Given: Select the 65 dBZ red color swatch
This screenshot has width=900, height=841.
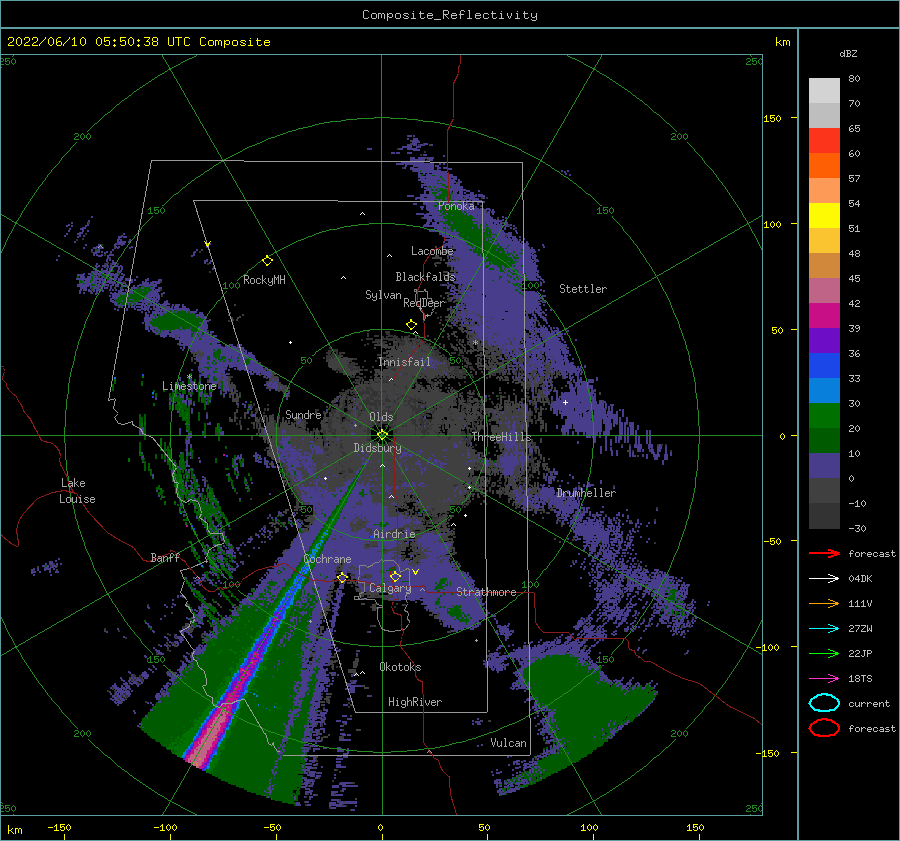Looking at the screenshot, I should 824,141.
